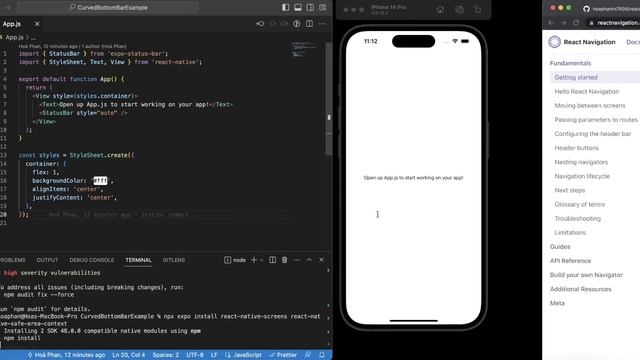Open Customize Layout icon in VS Code title bar
Screen dimensions: 640x360
click(323, 7)
